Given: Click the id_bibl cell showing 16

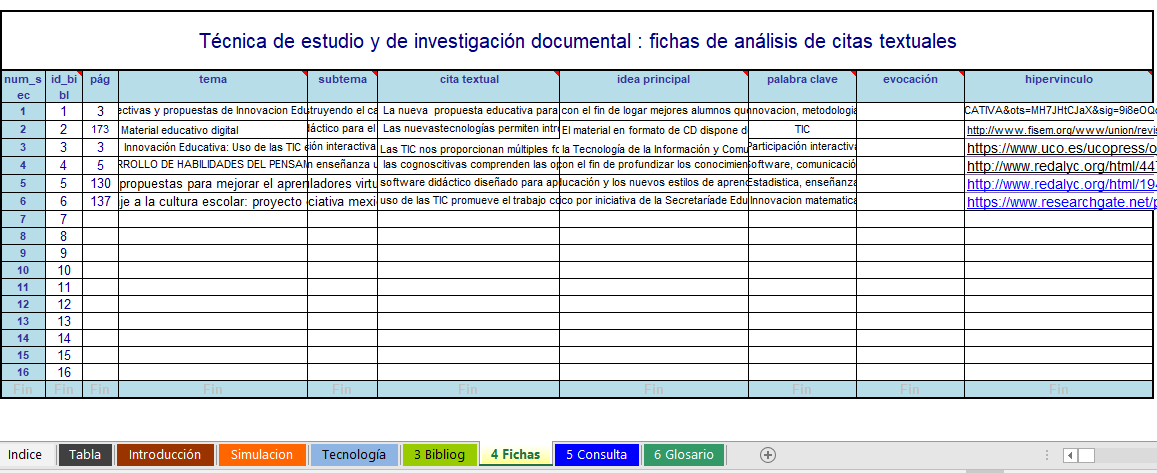Looking at the screenshot, I should click(x=64, y=372).
